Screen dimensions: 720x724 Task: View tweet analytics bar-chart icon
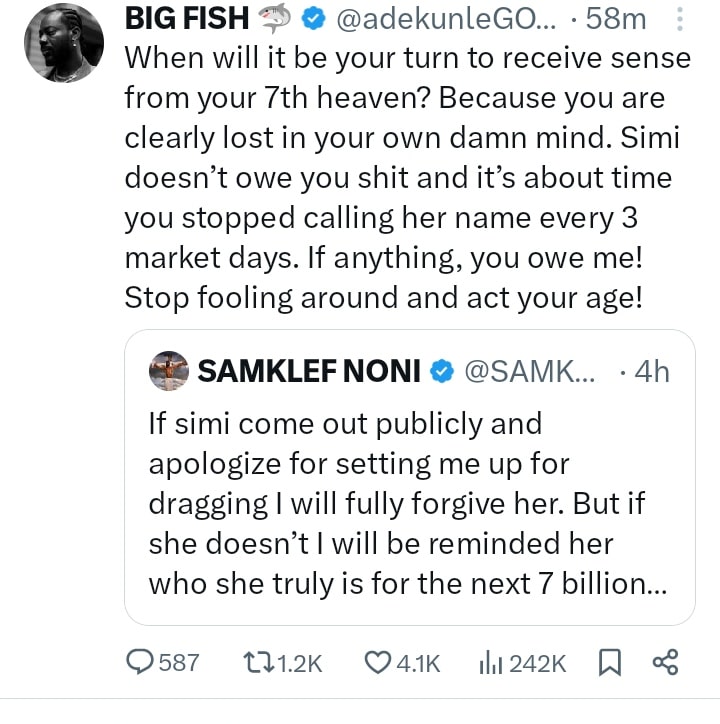pos(492,662)
